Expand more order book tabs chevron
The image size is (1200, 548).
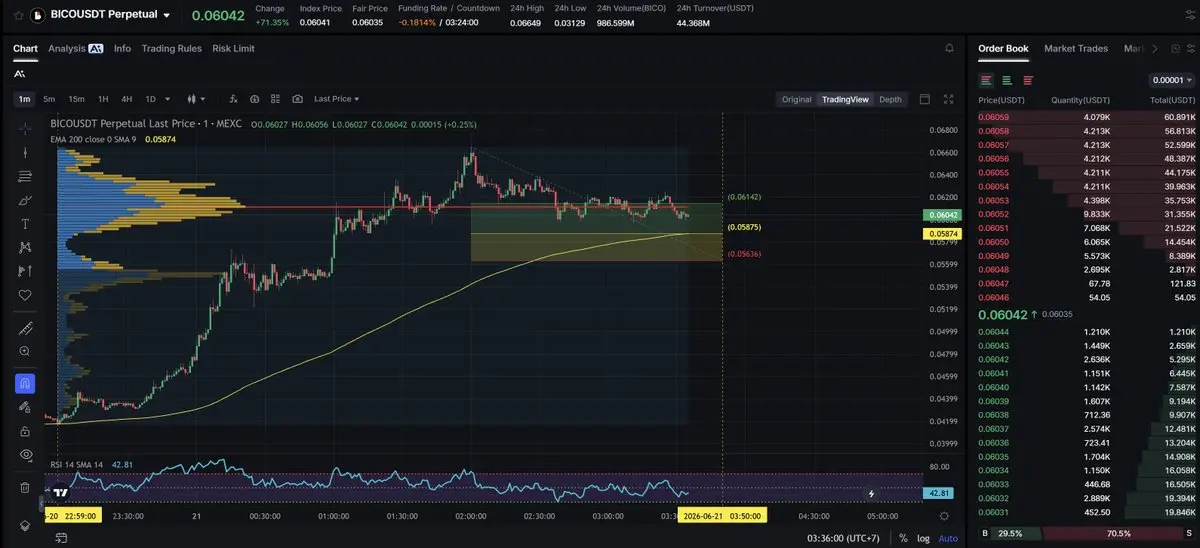tap(1155, 48)
